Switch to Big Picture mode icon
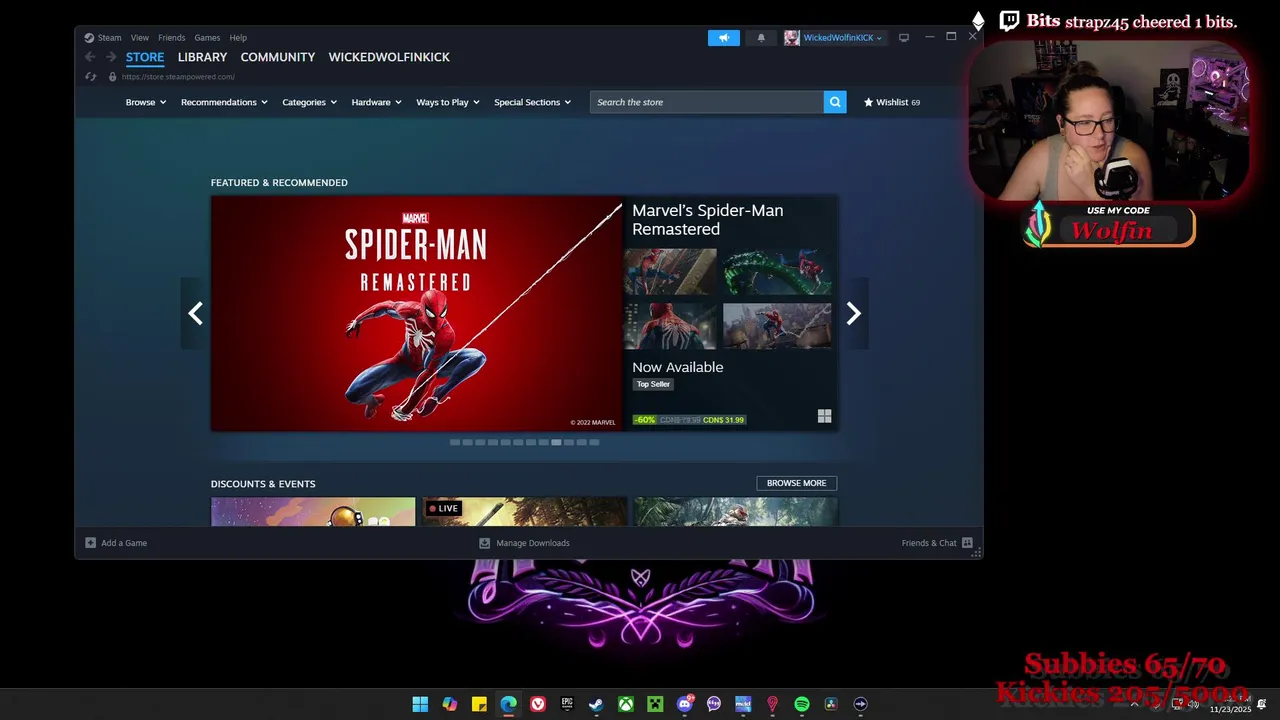The image size is (1280, 720). [904, 38]
